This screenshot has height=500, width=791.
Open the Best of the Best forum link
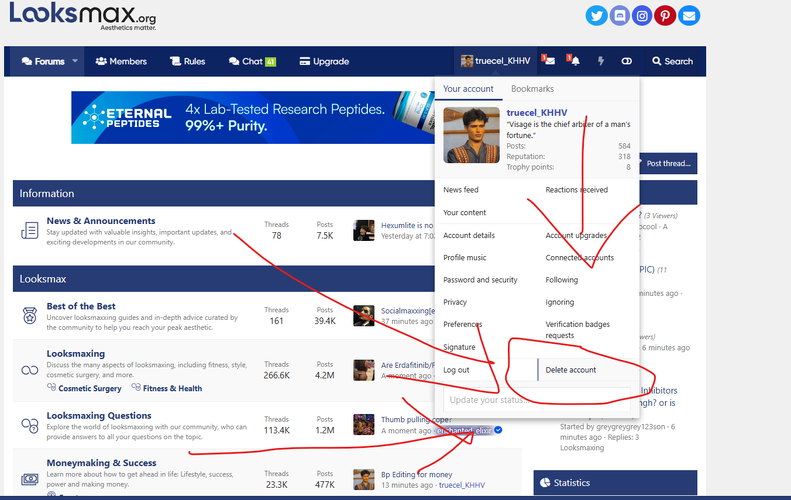point(81,306)
